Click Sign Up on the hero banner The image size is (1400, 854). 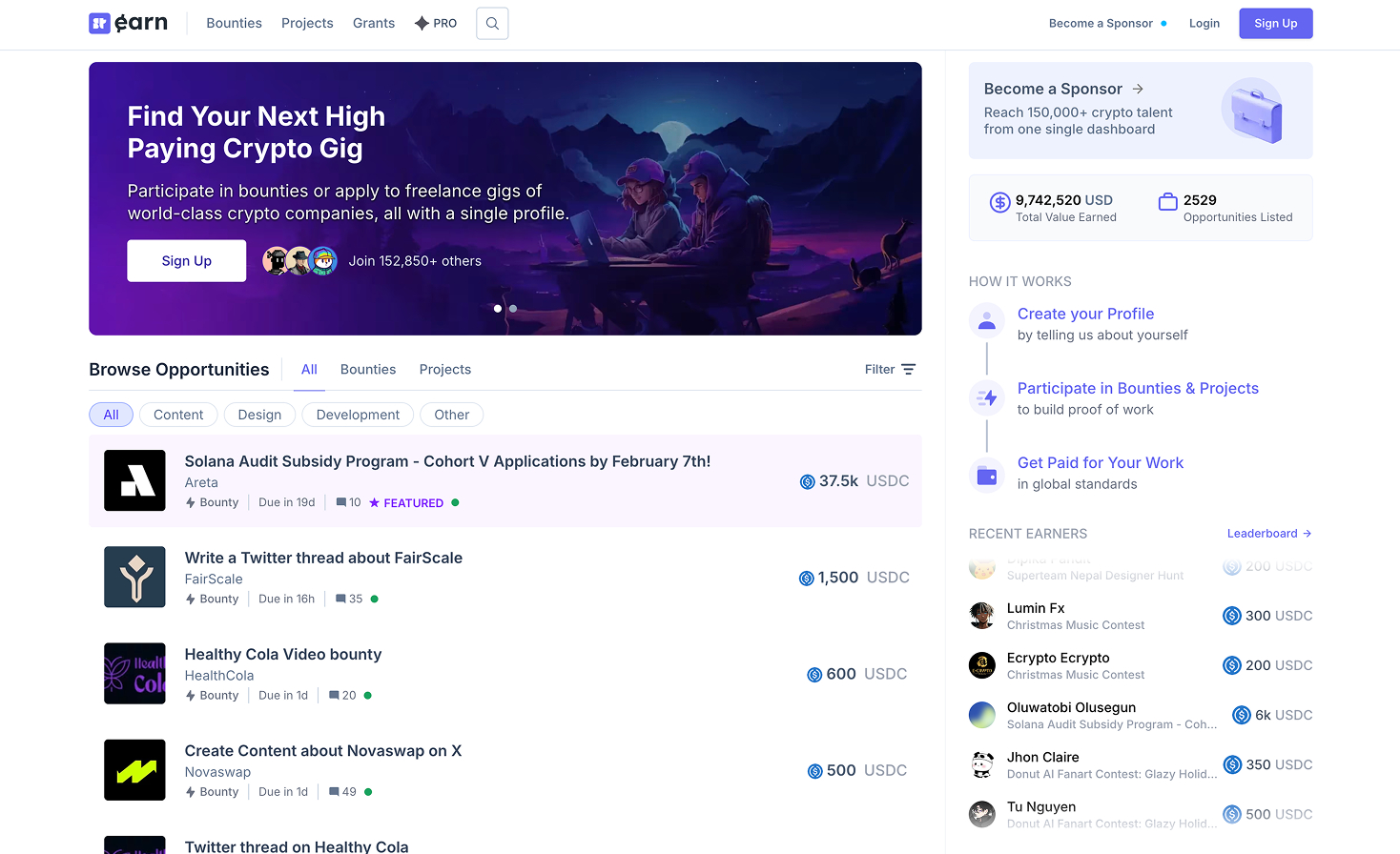point(187,261)
